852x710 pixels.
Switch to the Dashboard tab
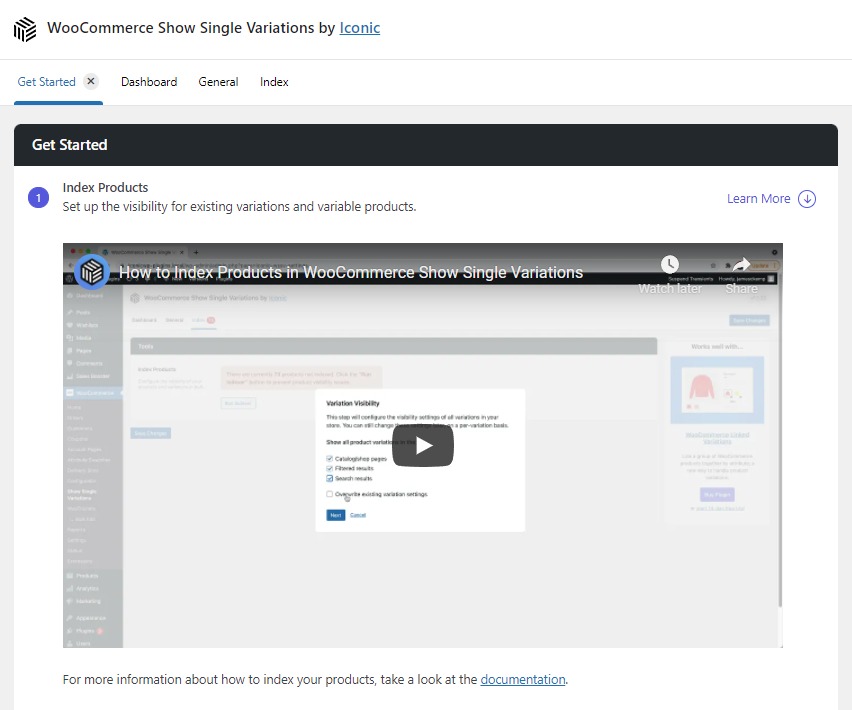(x=148, y=81)
